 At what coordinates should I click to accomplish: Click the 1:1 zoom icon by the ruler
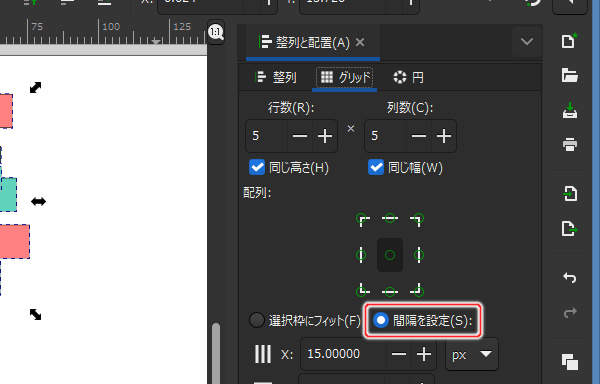[x=216, y=32]
